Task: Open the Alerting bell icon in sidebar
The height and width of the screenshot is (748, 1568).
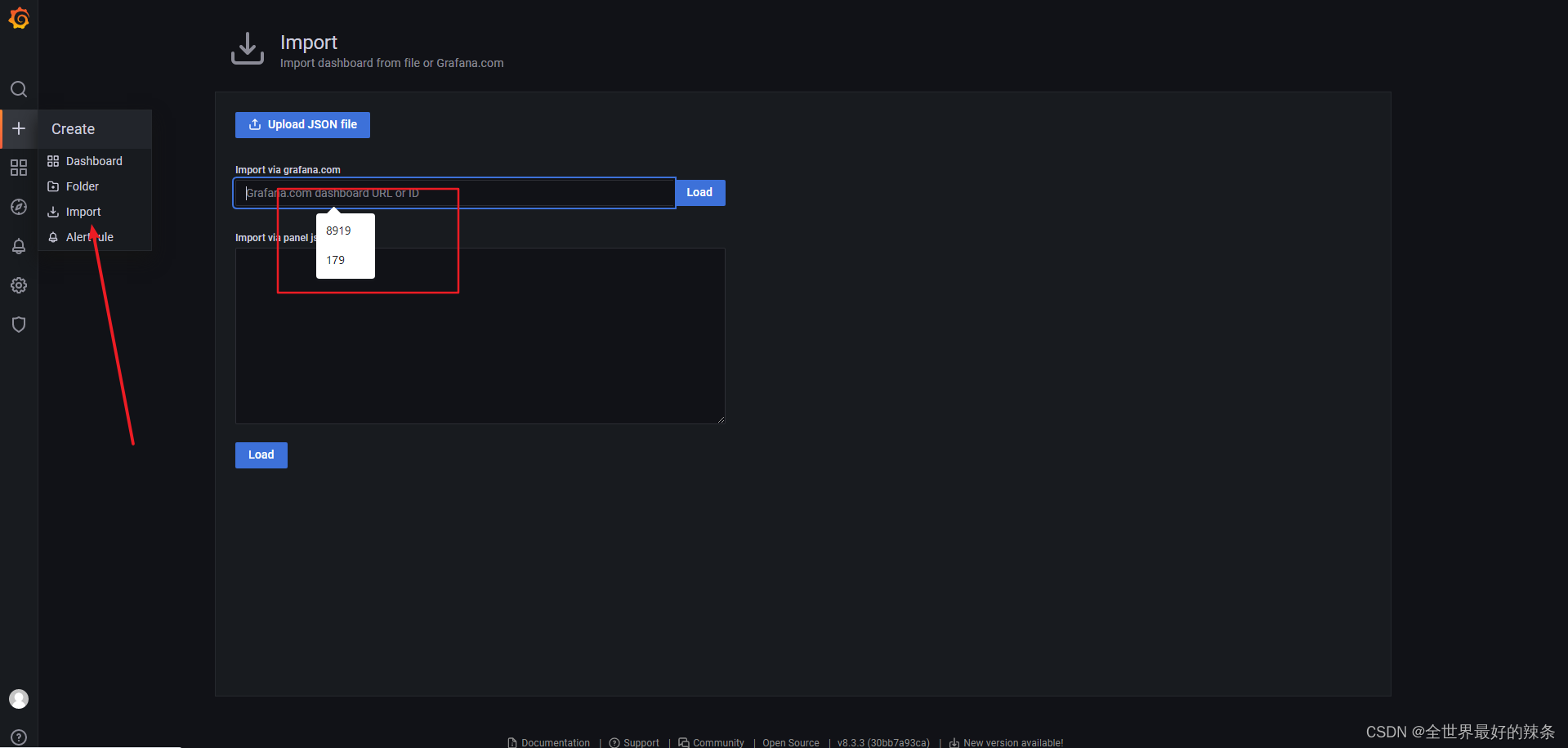Action: tap(19, 246)
